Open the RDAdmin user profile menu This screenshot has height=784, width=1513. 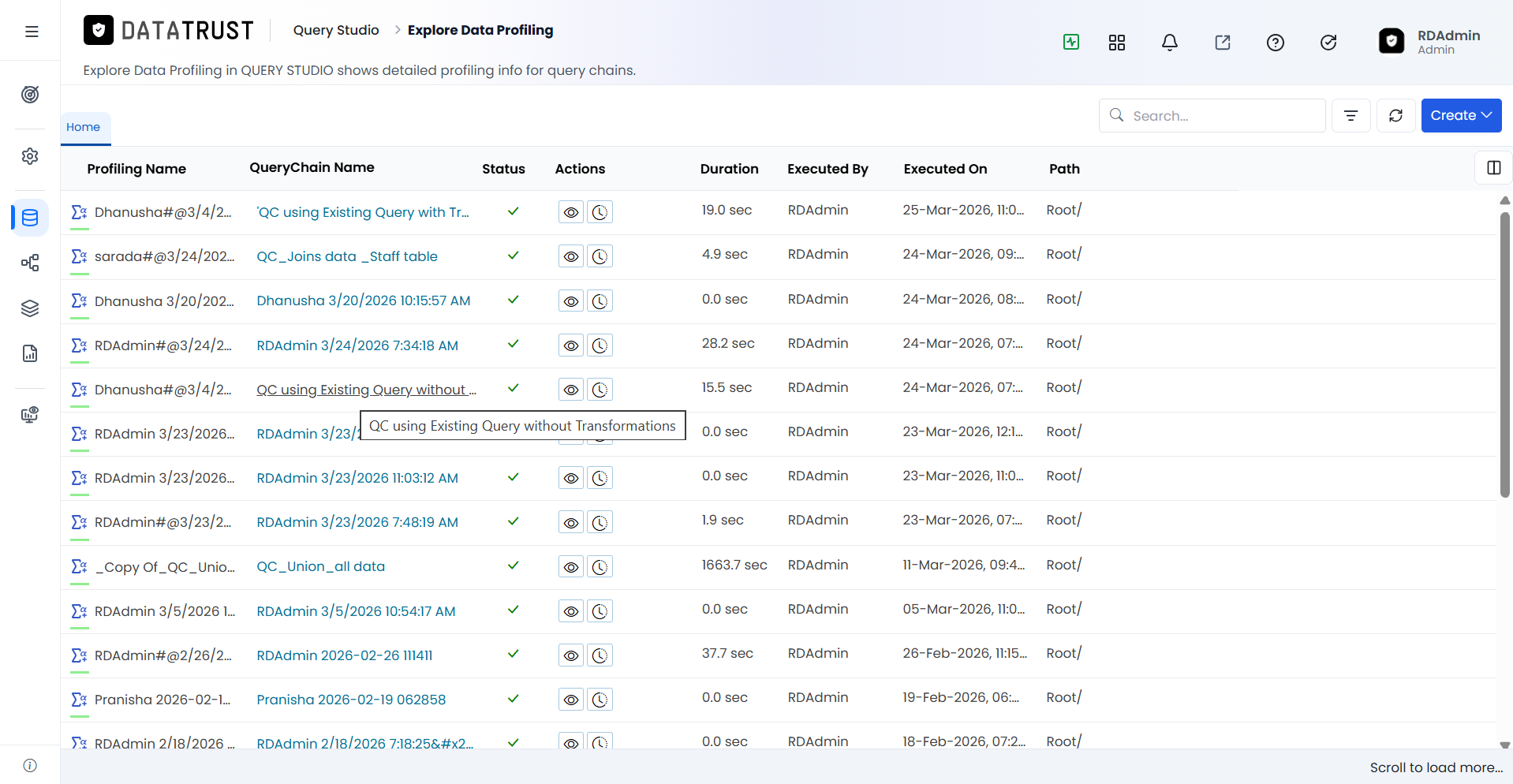(x=1430, y=42)
